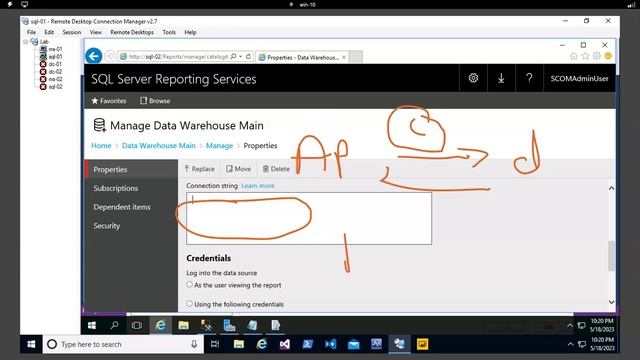The image size is (640, 360).
Task: Click the Replace toolbar button
Action: (x=199, y=169)
